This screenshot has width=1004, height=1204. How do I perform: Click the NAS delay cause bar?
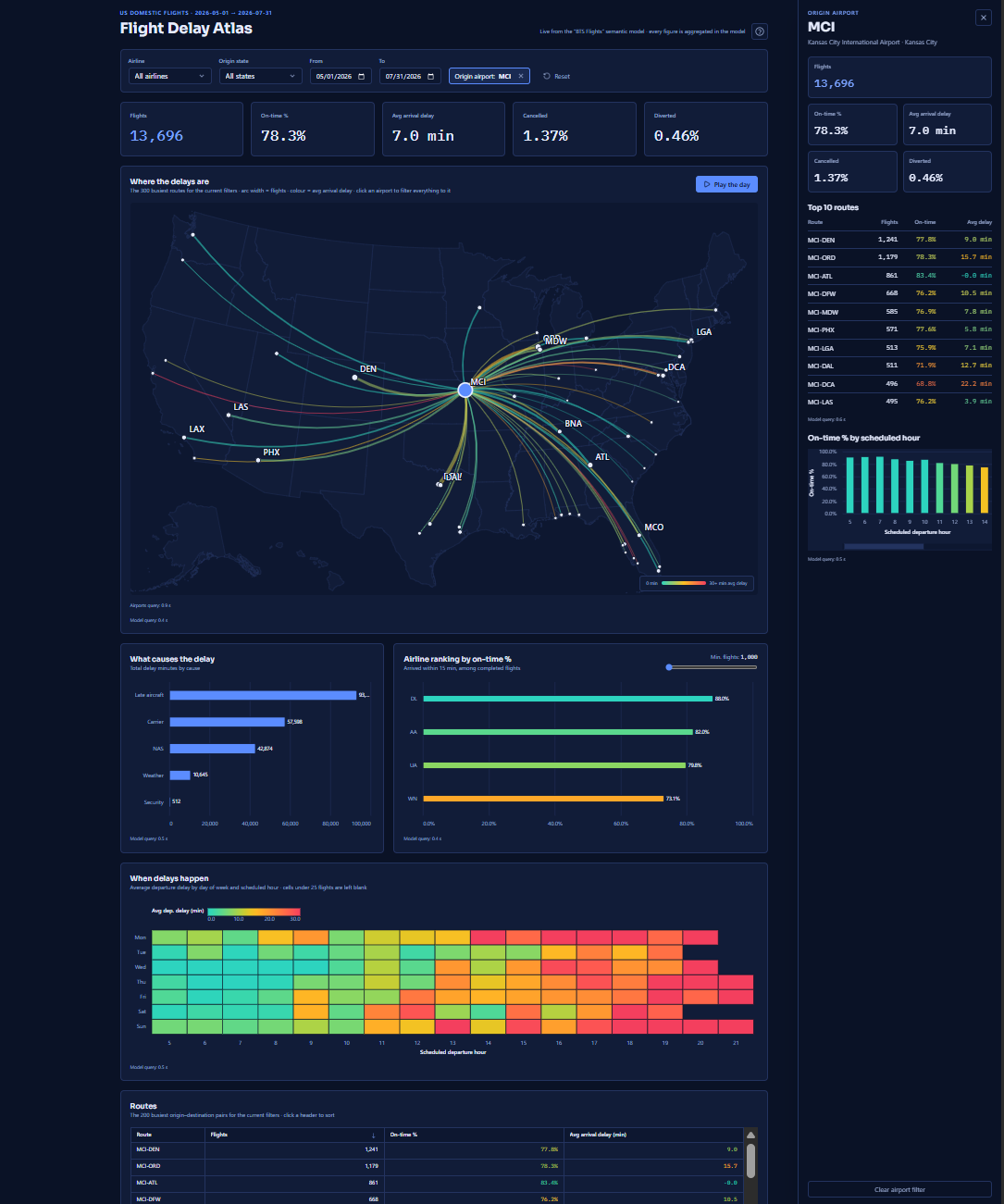(x=213, y=749)
